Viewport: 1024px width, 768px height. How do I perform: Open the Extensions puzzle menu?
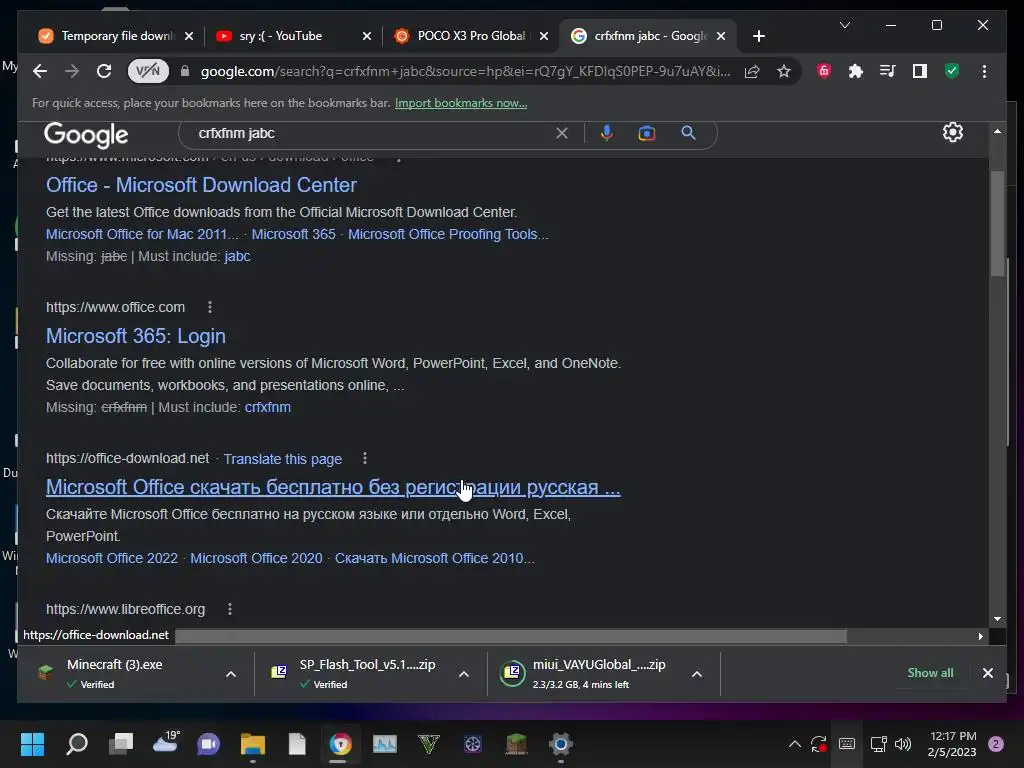pyautogui.click(x=856, y=71)
